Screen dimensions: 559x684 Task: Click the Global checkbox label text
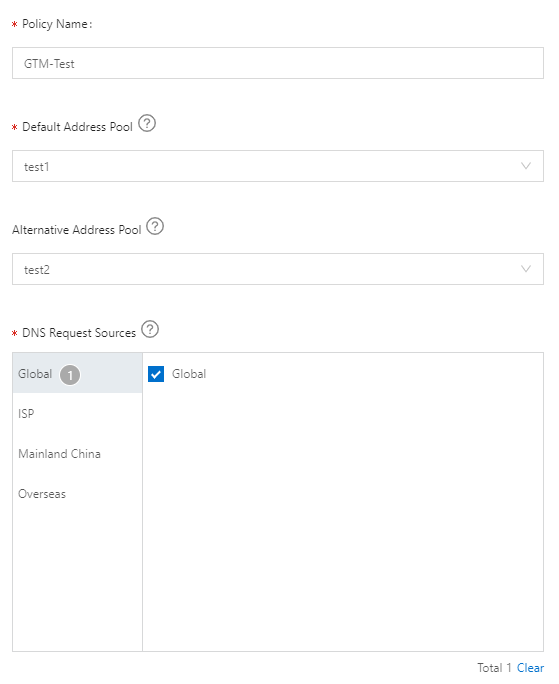pos(189,374)
